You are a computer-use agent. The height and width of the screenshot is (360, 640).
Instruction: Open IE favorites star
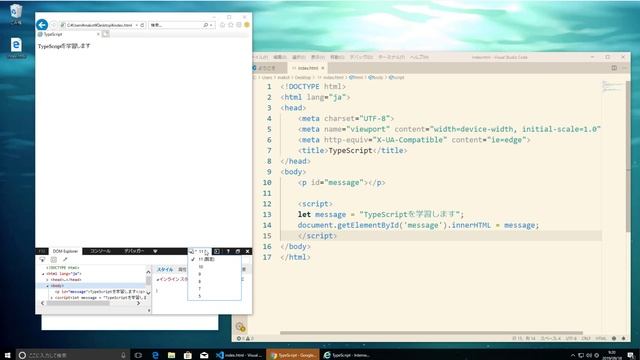(x=231, y=25)
